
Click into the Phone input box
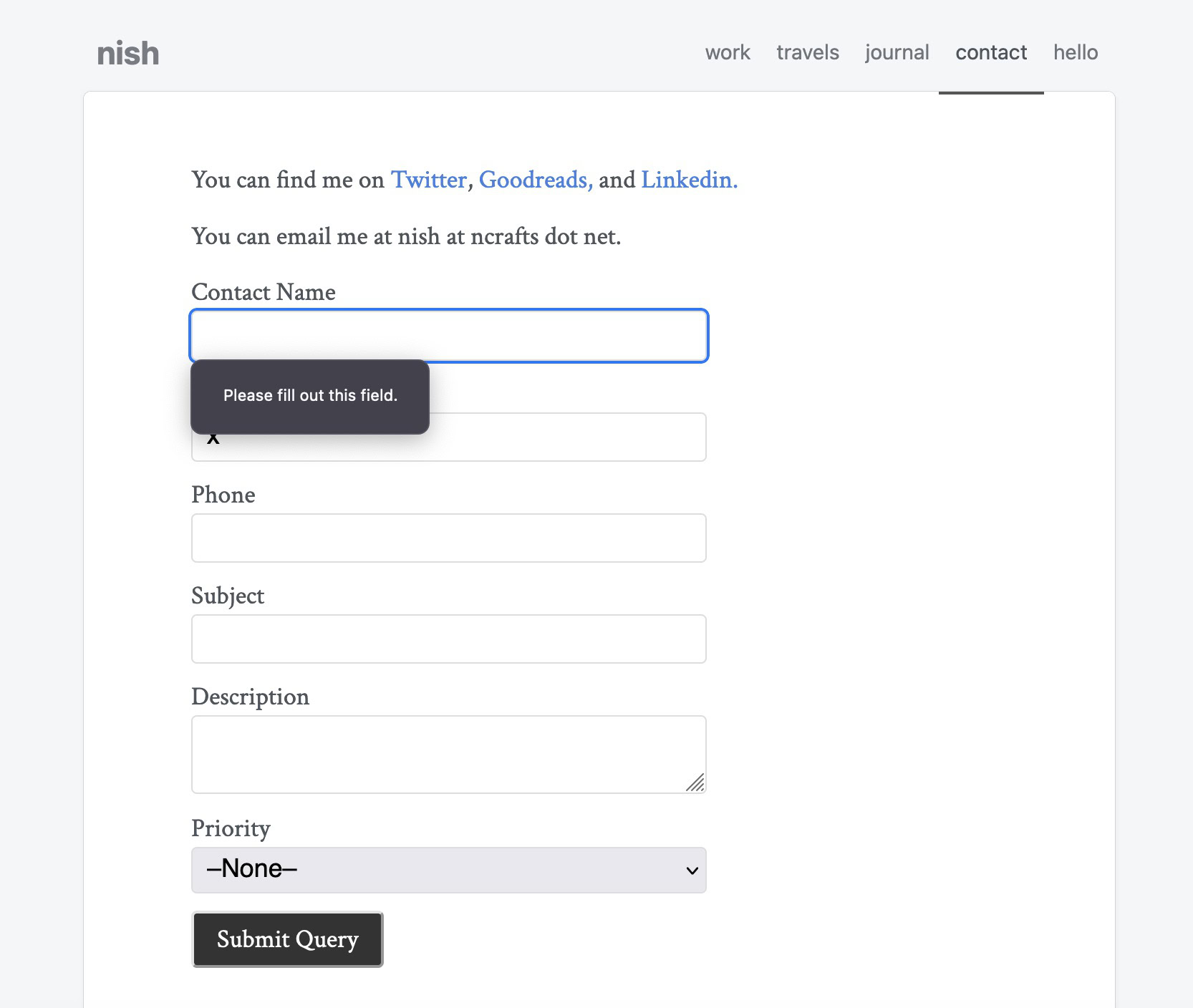pos(449,538)
